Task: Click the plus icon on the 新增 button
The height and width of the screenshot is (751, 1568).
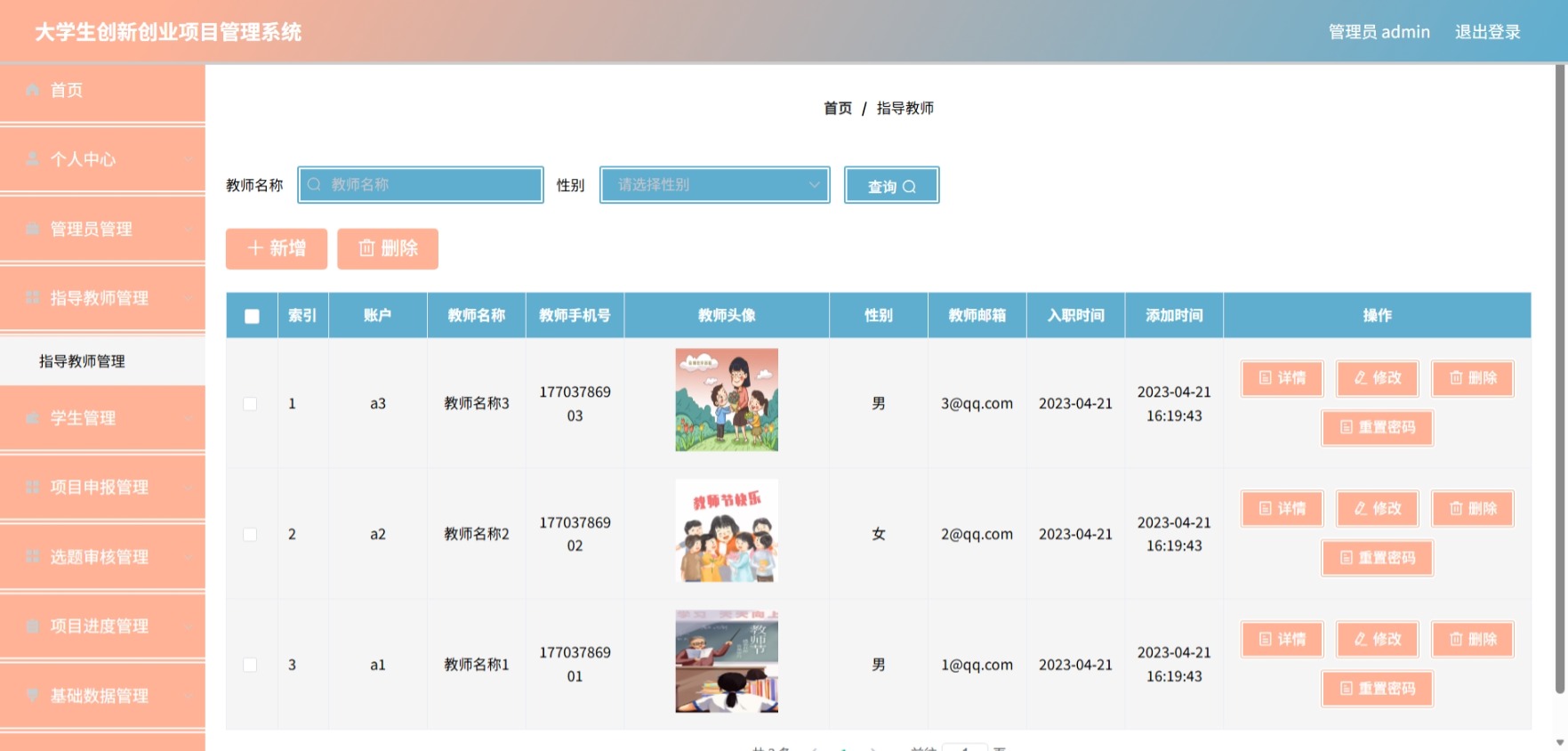Action: pos(255,248)
